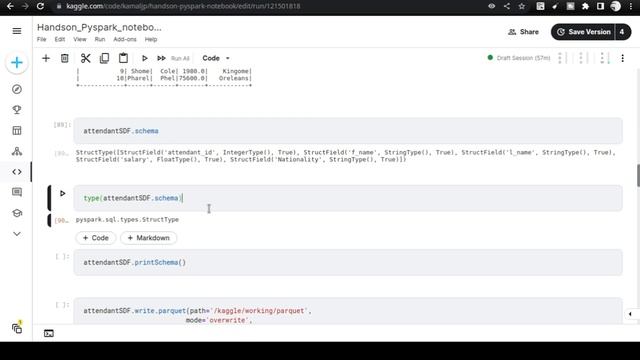Open the browser profile avatar
640x360 pixels.
[x=616, y=6]
